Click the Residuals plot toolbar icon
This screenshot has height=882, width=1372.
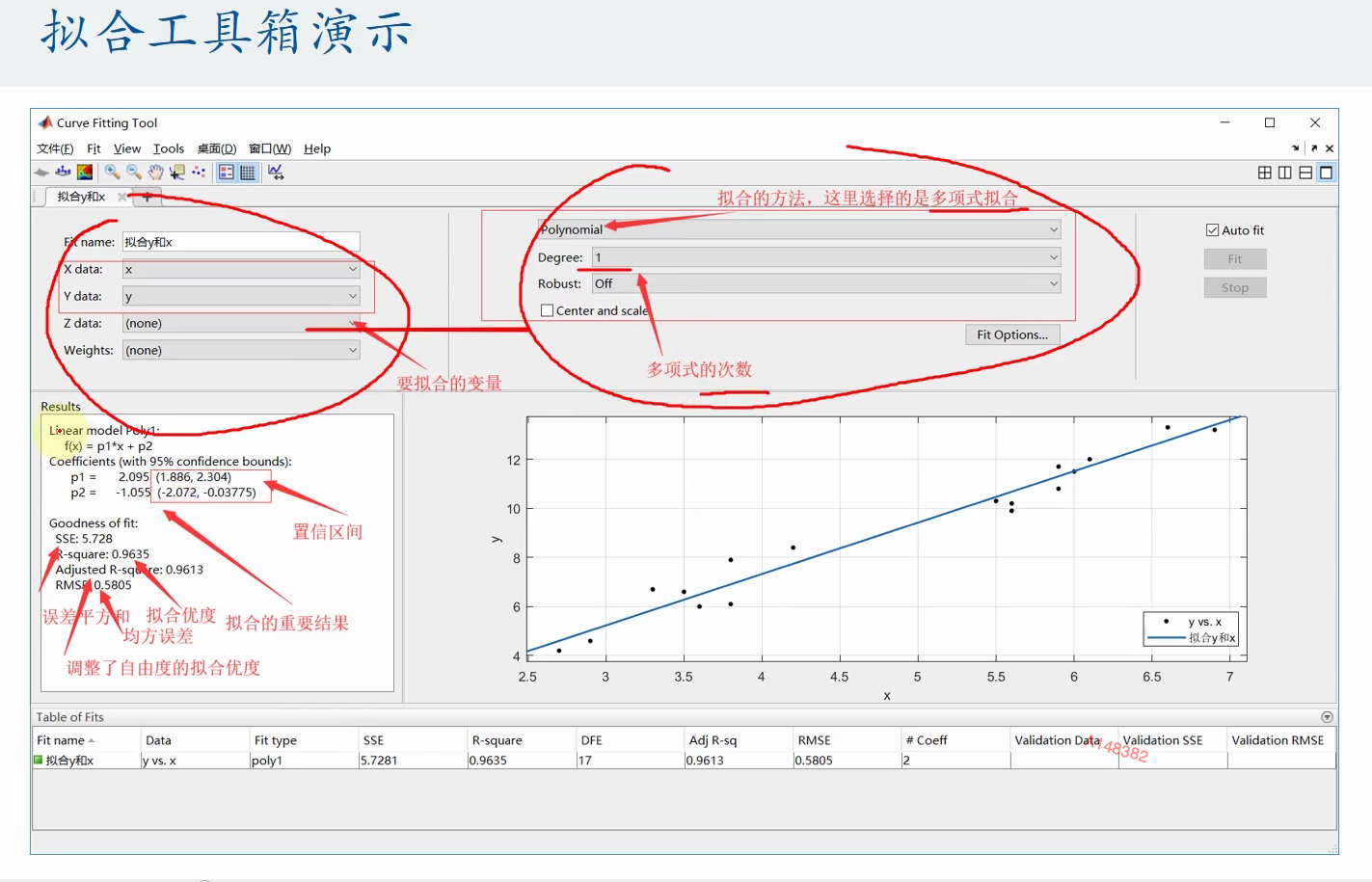63,172
